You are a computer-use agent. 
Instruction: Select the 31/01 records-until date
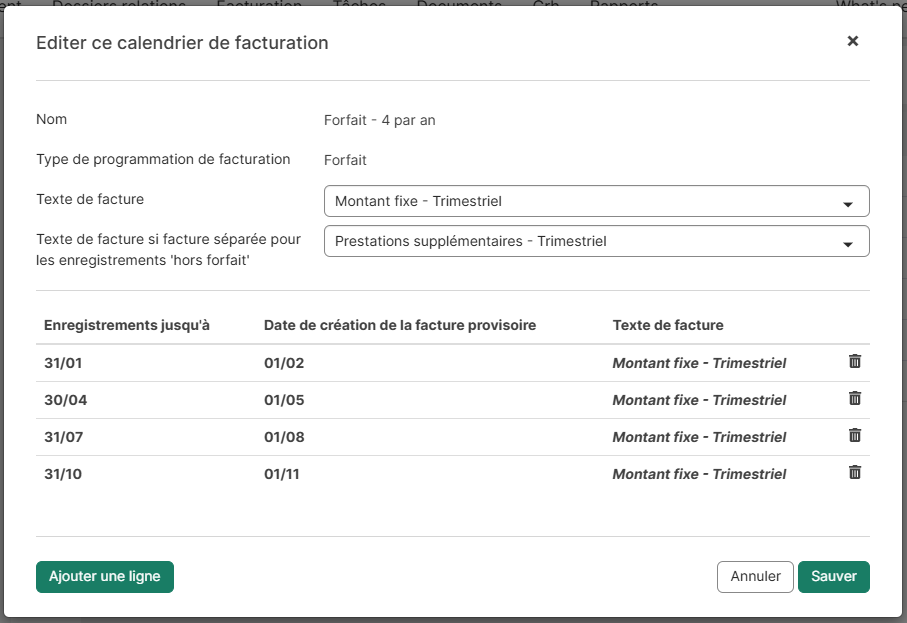(63, 363)
